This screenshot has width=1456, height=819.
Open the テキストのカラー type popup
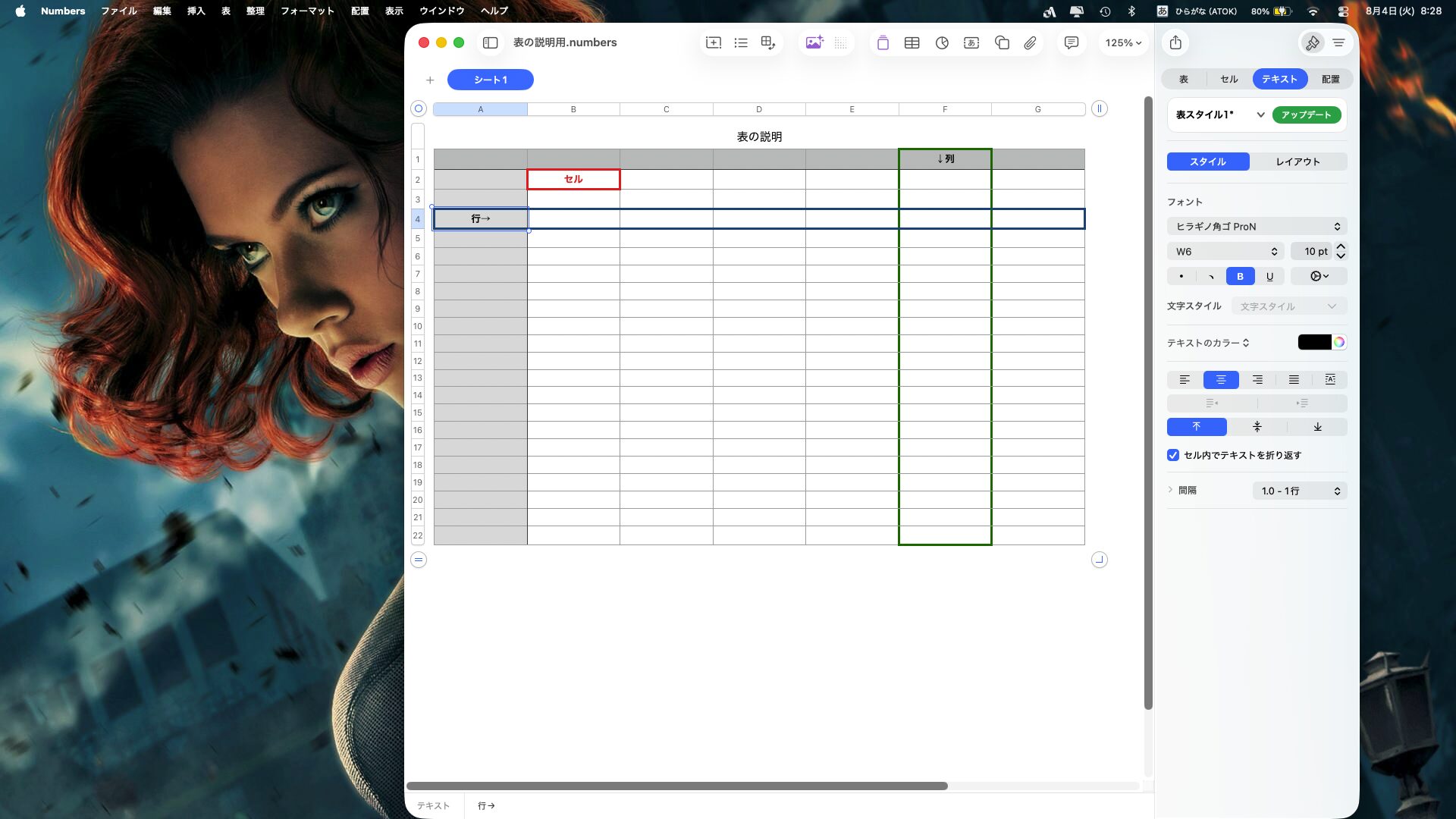pyautogui.click(x=1209, y=344)
